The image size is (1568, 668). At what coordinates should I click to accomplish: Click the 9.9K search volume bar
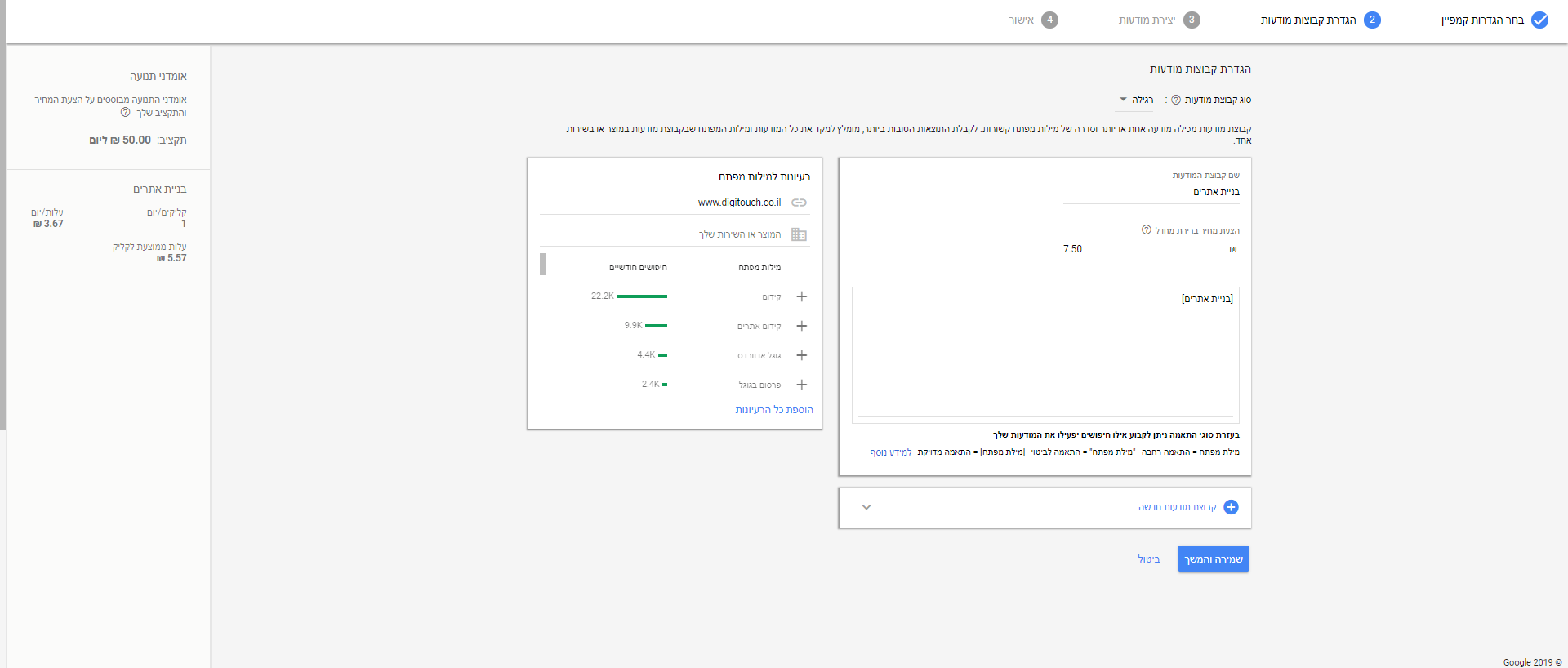point(656,326)
